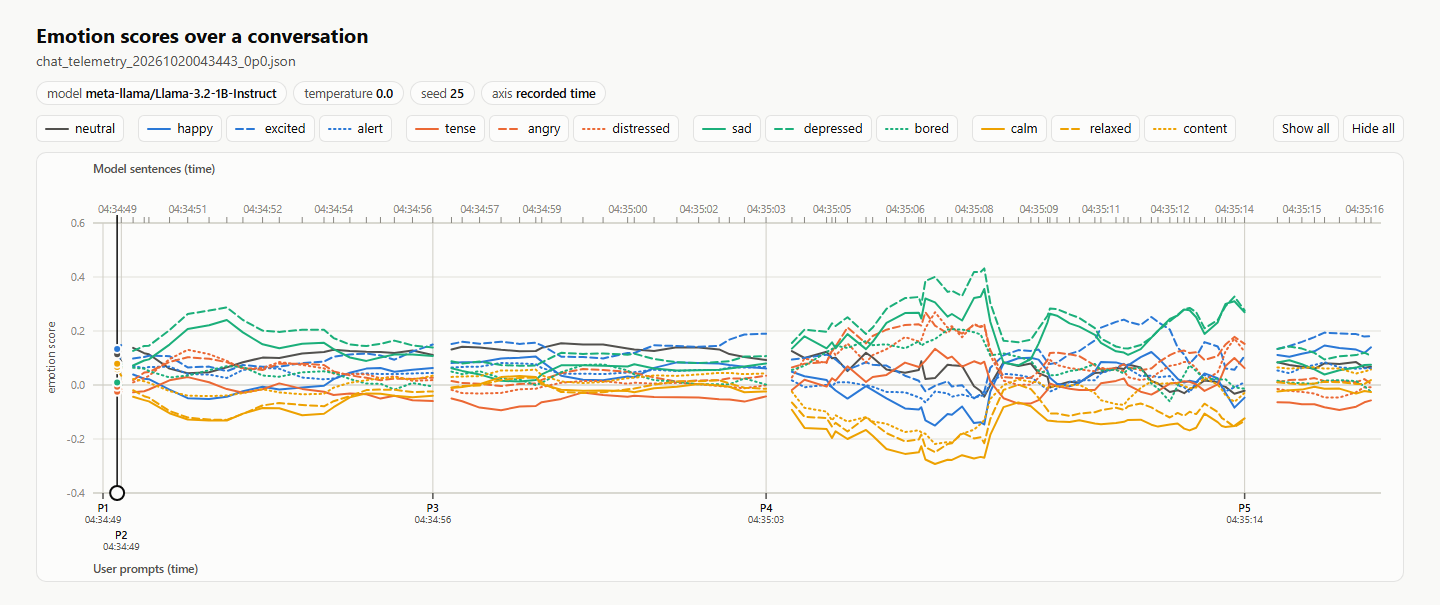Click the axis recorded time chip
Image resolution: width=1440 pixels, height=605 pixels.
tap(543, 93)
